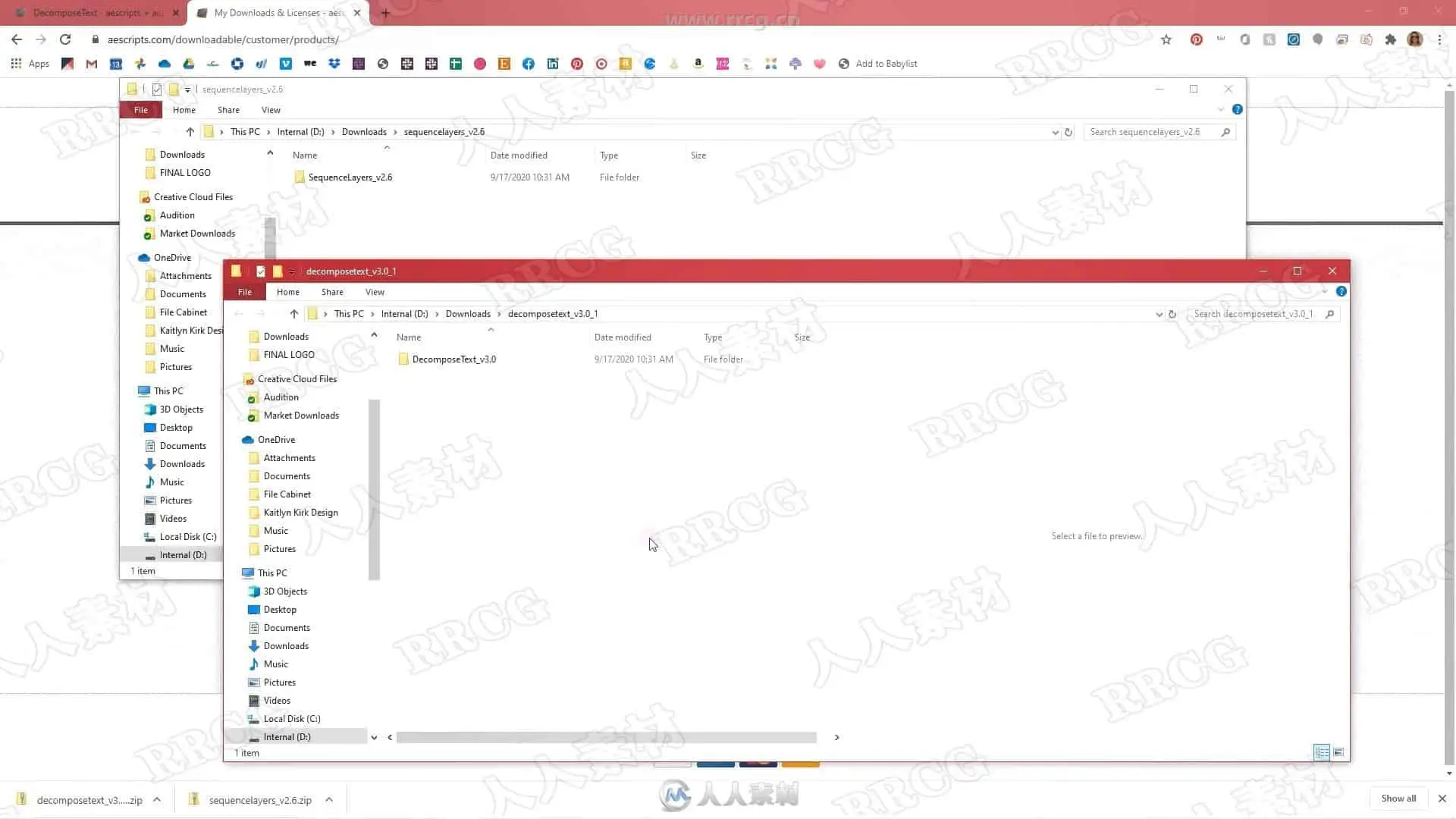Open the View tab in decomposetext window
This screenshot has width=1456, height=819.
pyautogui.click(x=375, y=292)
